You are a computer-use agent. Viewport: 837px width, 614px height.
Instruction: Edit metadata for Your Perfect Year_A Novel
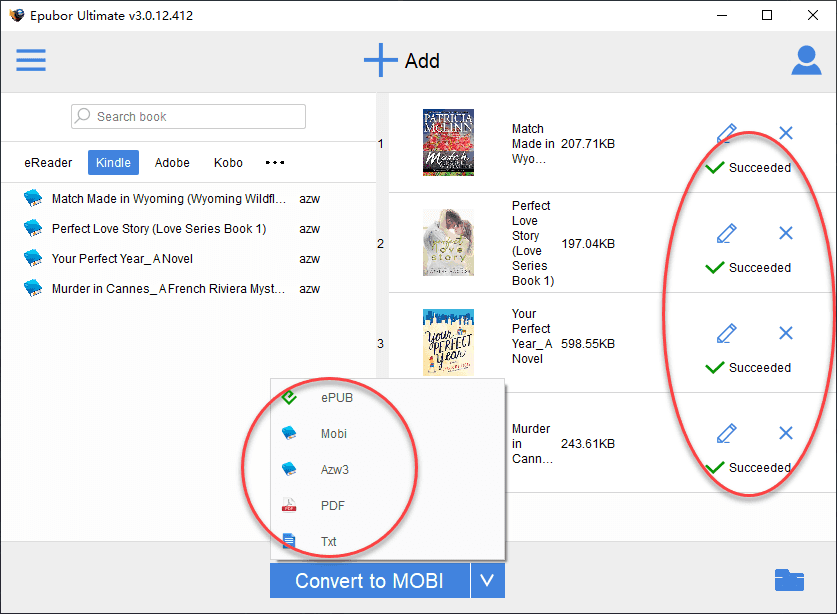(727, 333)
